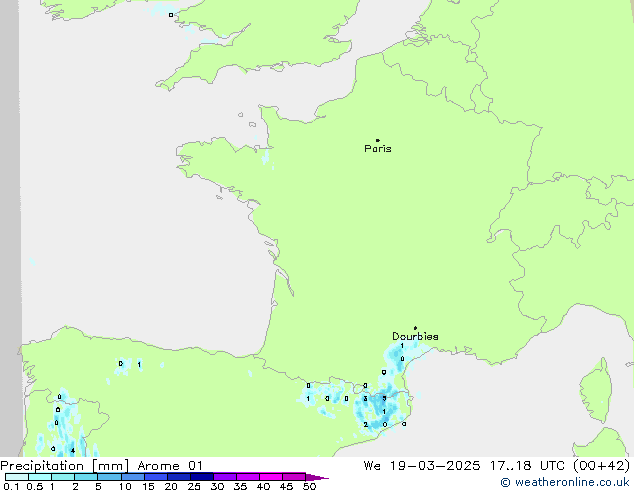The width and height of the screenshot is (634, 490).
Task: Pick the legend swatch between 0.5 and 1
Action: [x=40, y=477]
